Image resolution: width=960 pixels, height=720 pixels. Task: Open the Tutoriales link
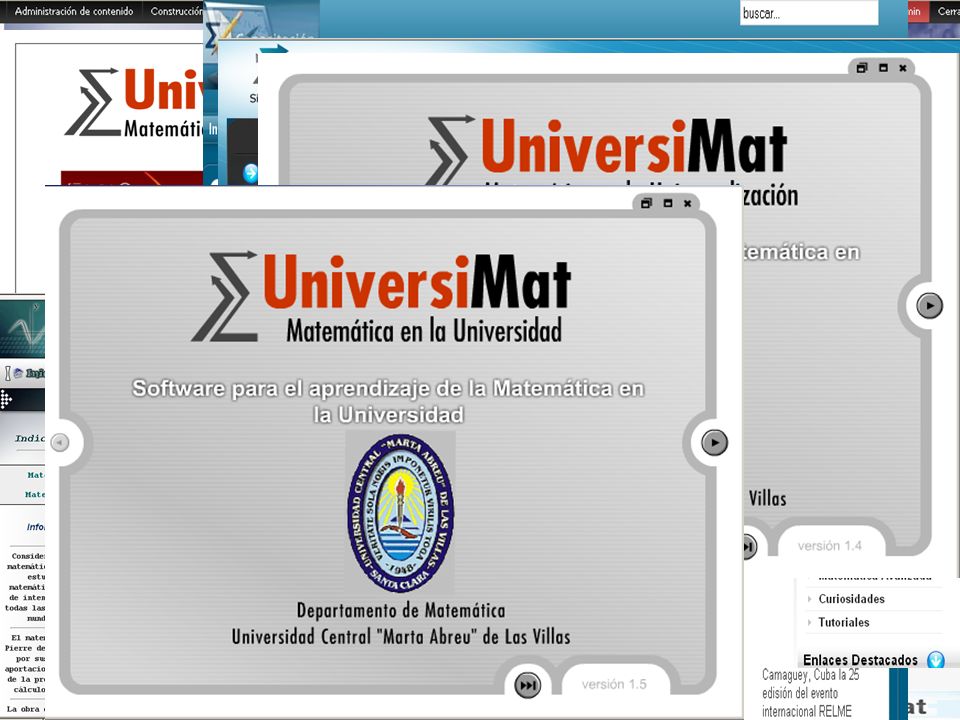coord(844,622)
